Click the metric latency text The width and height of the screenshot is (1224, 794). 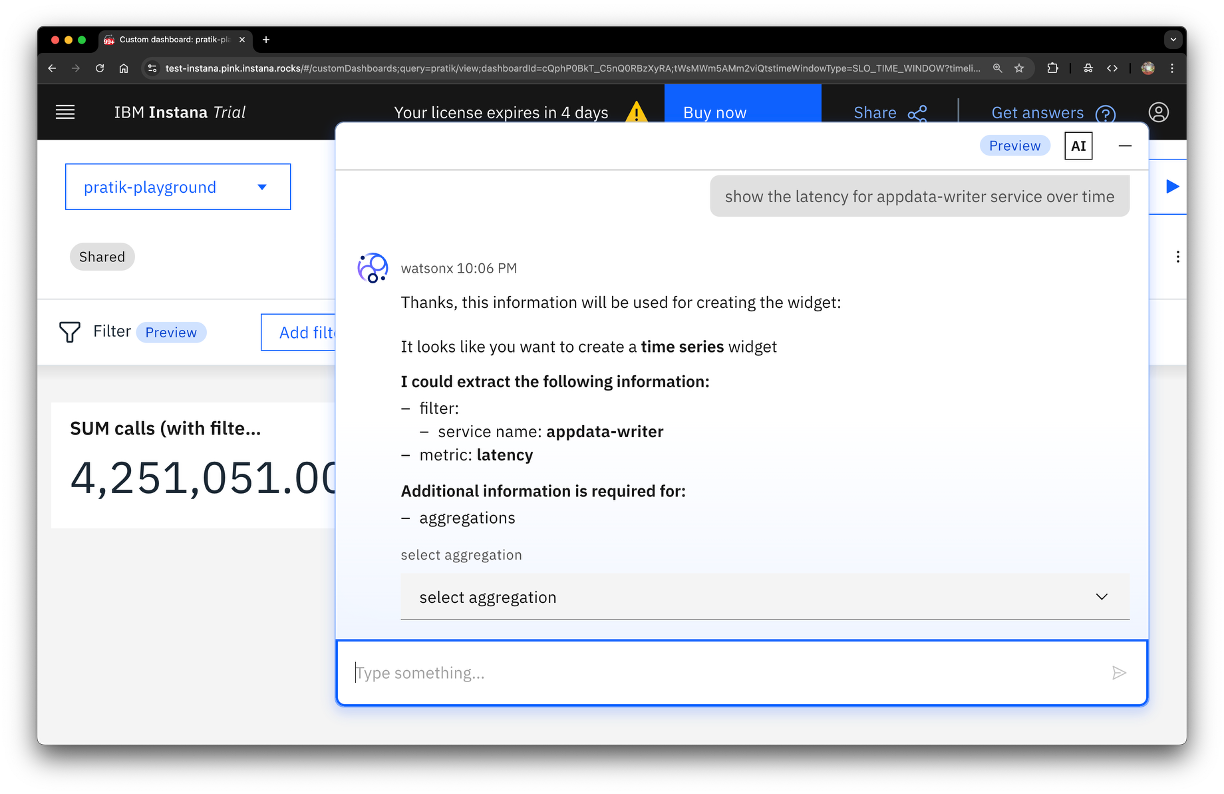click(x=476, y=455)
